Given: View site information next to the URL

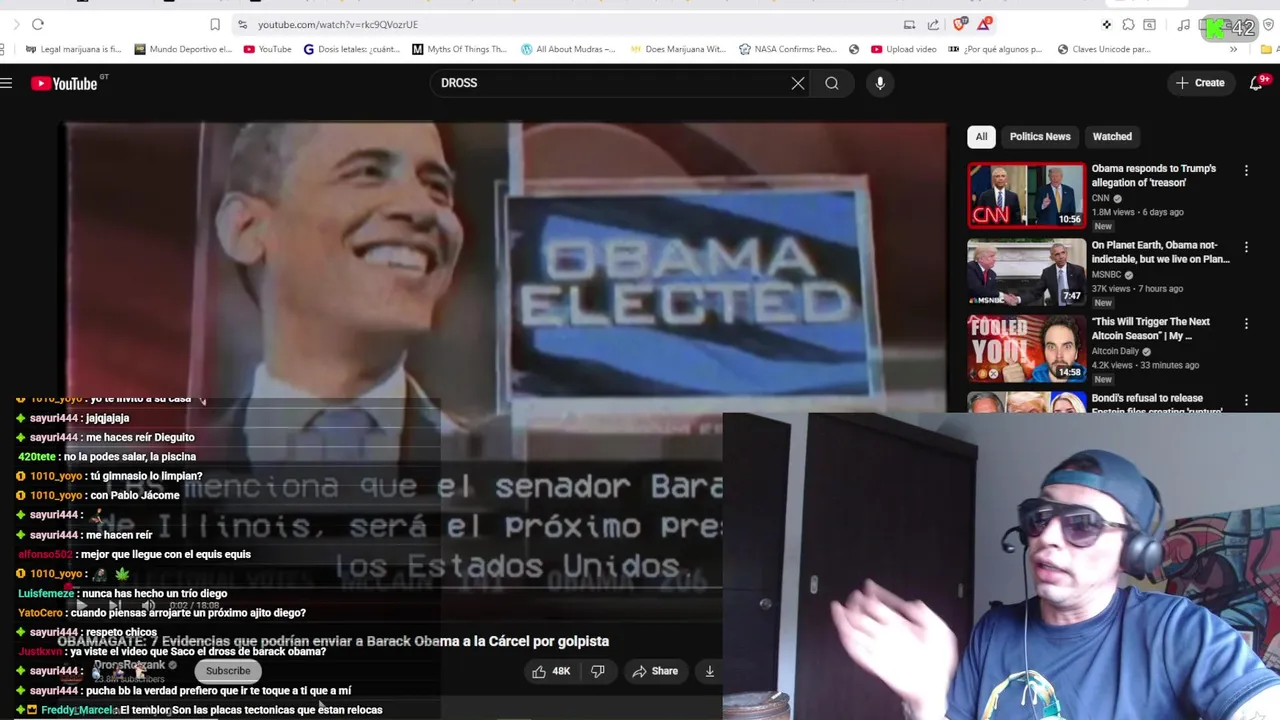Looking at the screenshot, I should click(242, 24).
